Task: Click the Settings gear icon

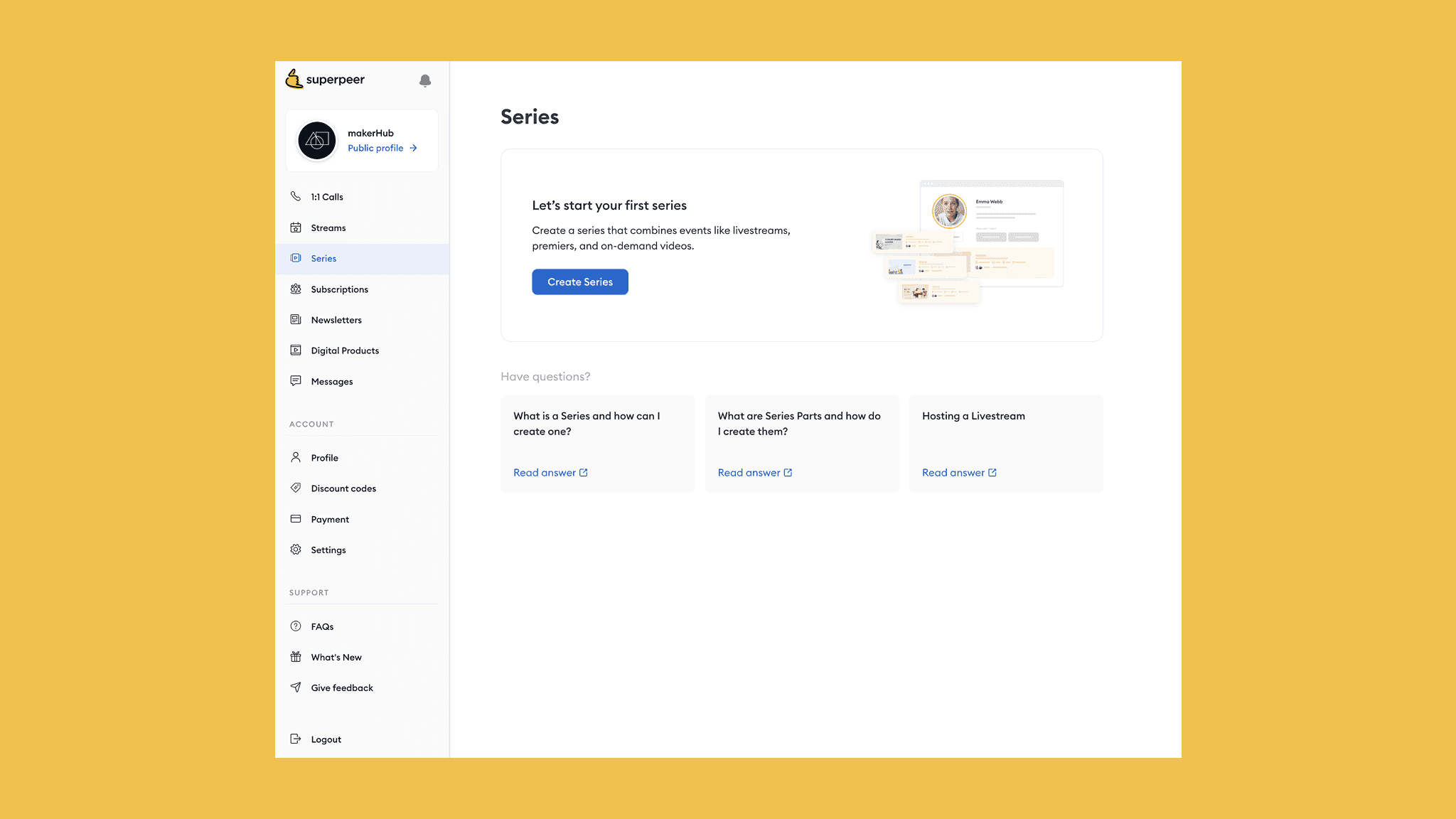Action: [296, 550]
